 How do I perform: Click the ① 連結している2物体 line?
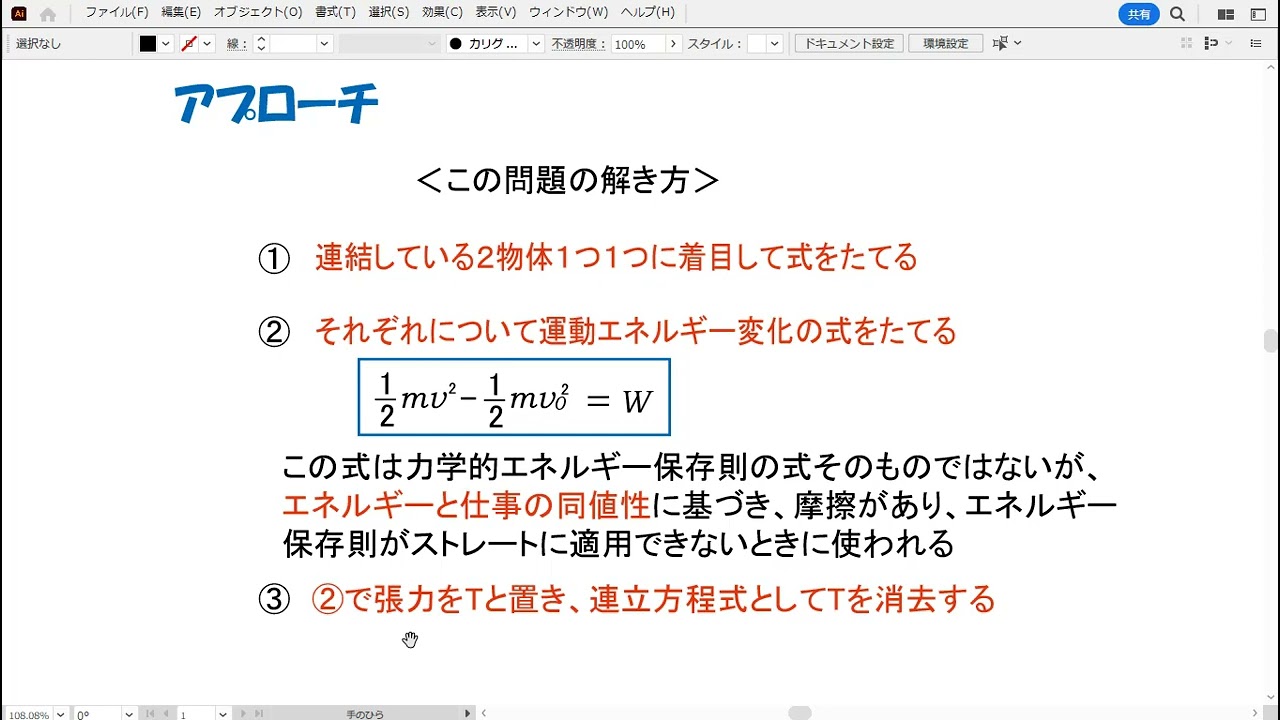[588, 258]
